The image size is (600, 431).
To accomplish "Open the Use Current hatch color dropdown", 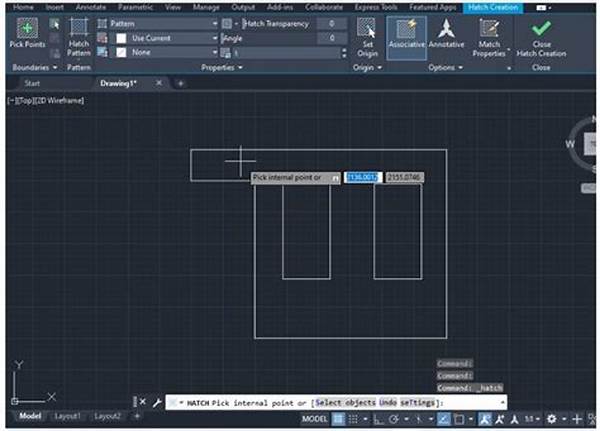I will [x=162, y=37].
